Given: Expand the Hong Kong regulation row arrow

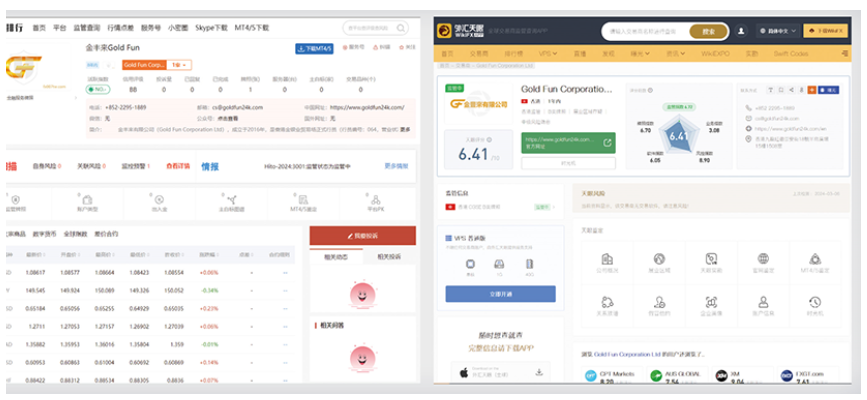Looking at the screenshot, I should 555,207.
